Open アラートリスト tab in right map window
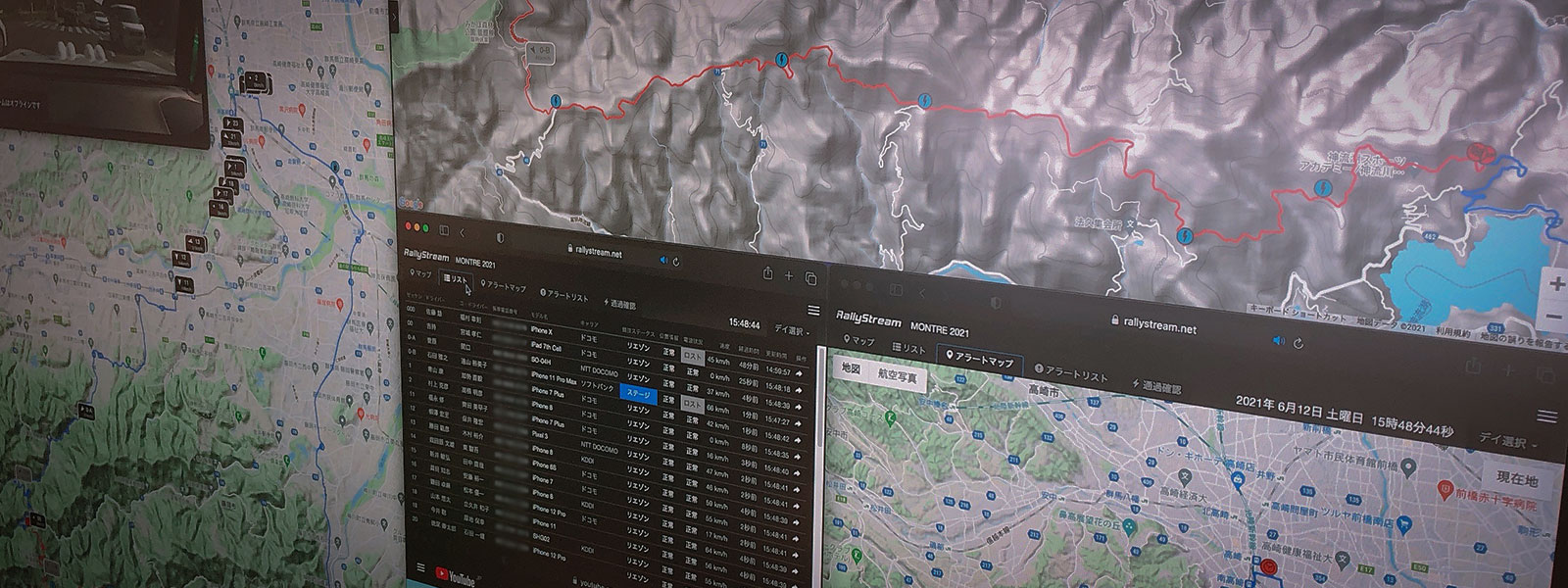 (1071, 372)
